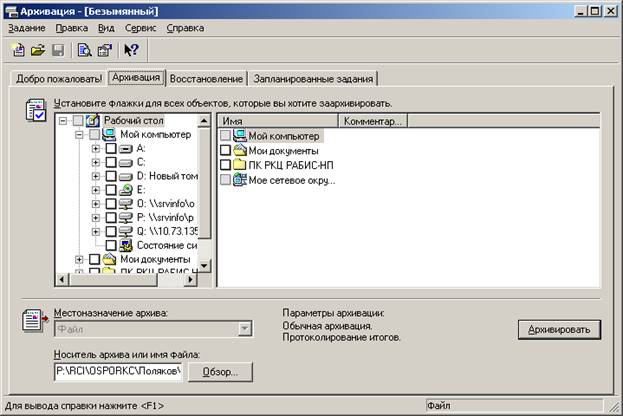Click the Мои документы icon in right list
This screenshot has height=416, width=623.
pos(240,150)
